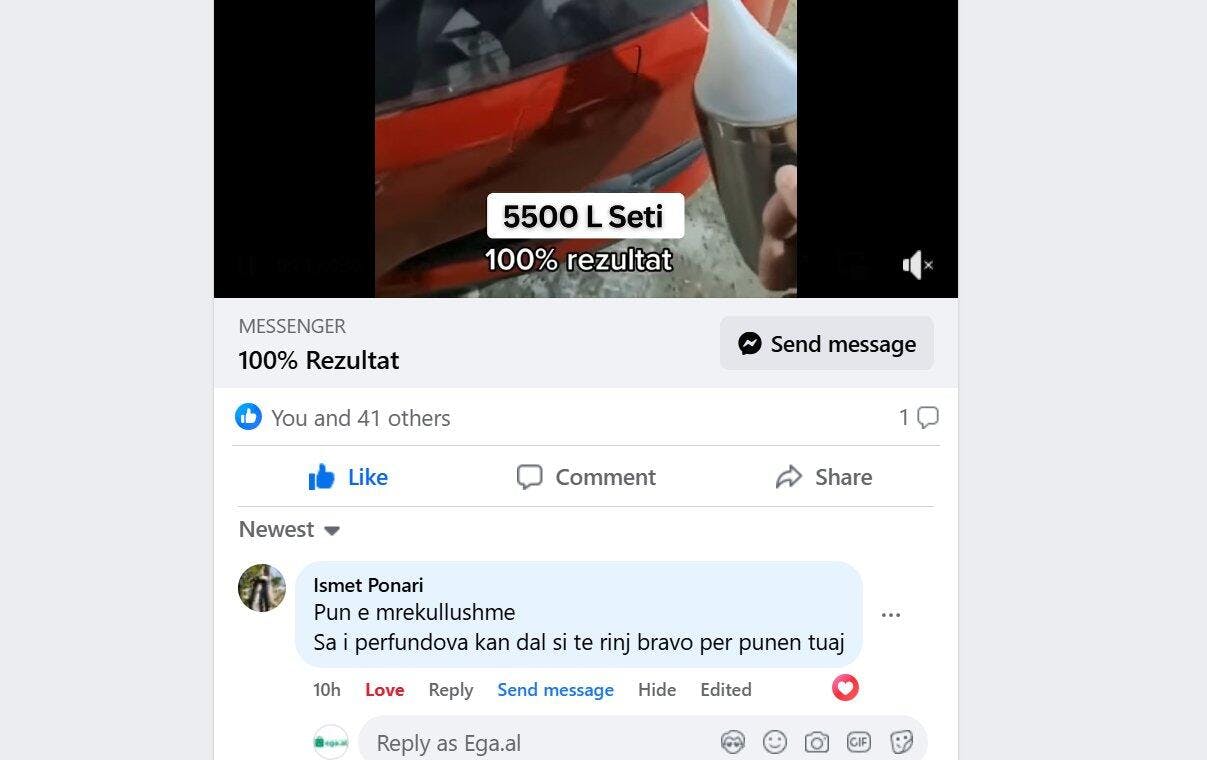This screenshot has height=760, width=1207.
Task: Click the Messenger icon in Send message button
Action: 750,344
